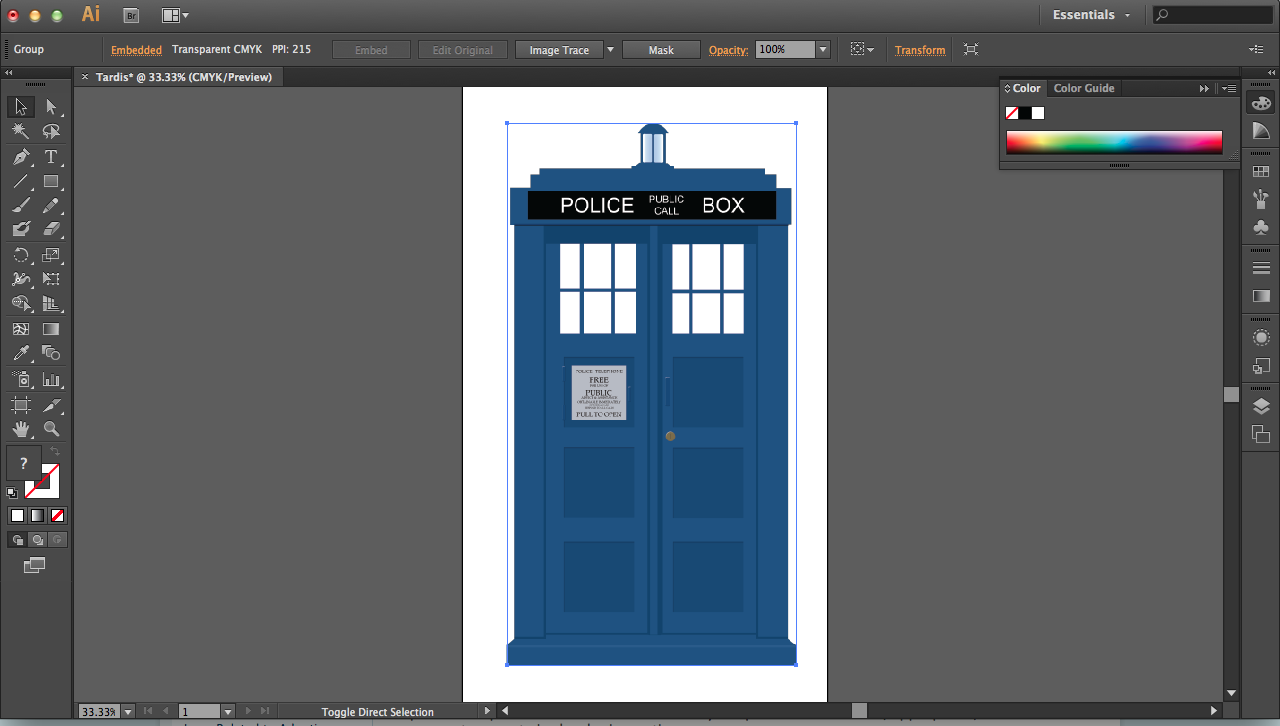This screenshot has width=1280, height=726.
Task: Select the Mesh tool
Action: (21, 329)
